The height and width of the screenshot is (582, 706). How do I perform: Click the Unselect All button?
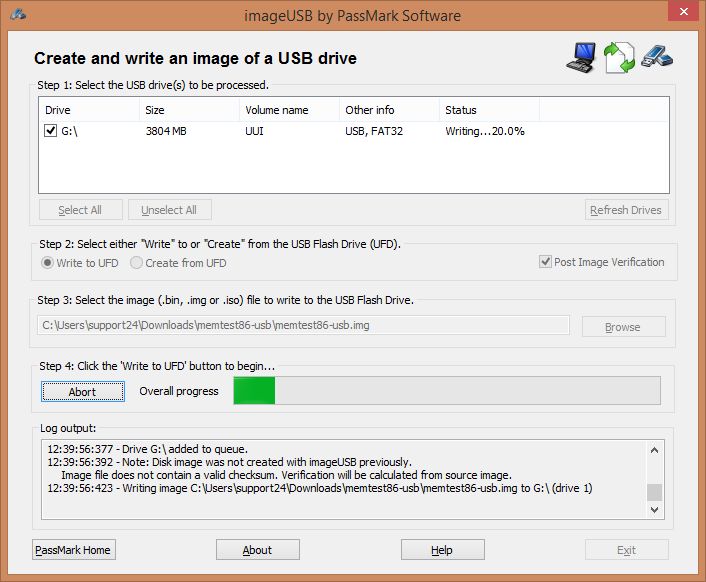coord(169,210)
